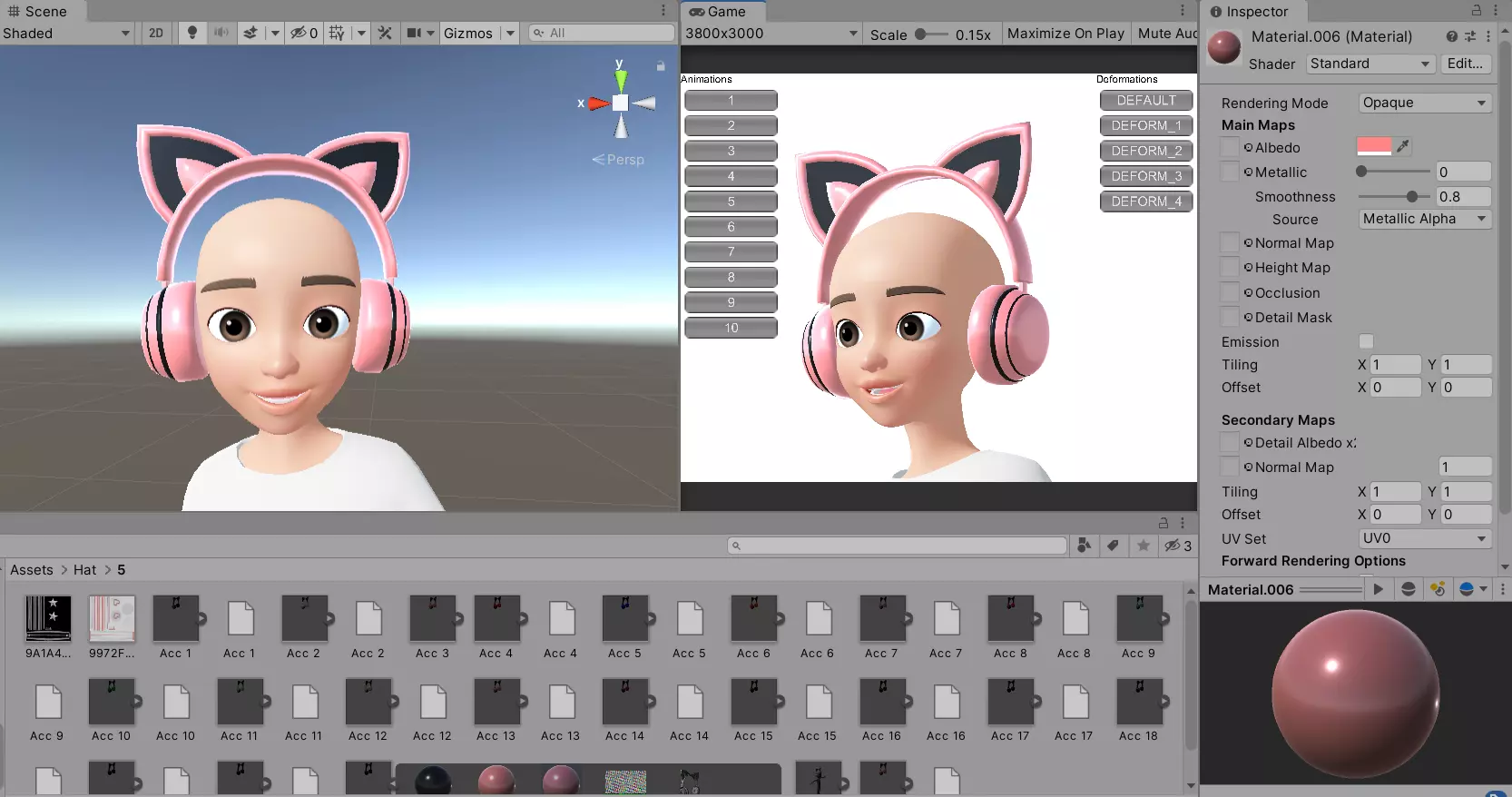The image size is (1512, 797).
Task: Go to Hat folder in breadcrumb
Action: [x=84, y=569]
